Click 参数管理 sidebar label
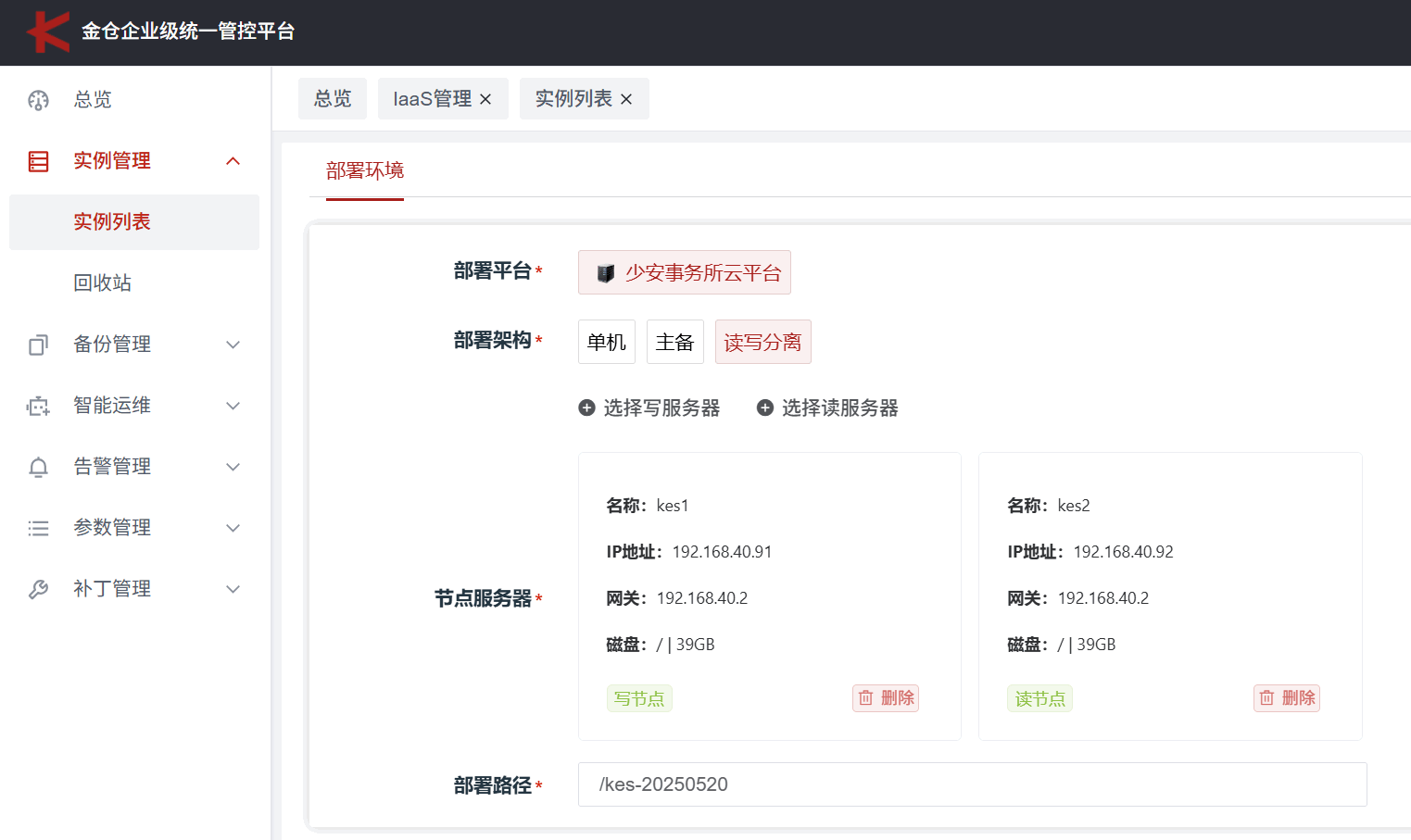The image size is (1411, 840). pyautogui.click(x=112, y=528)
